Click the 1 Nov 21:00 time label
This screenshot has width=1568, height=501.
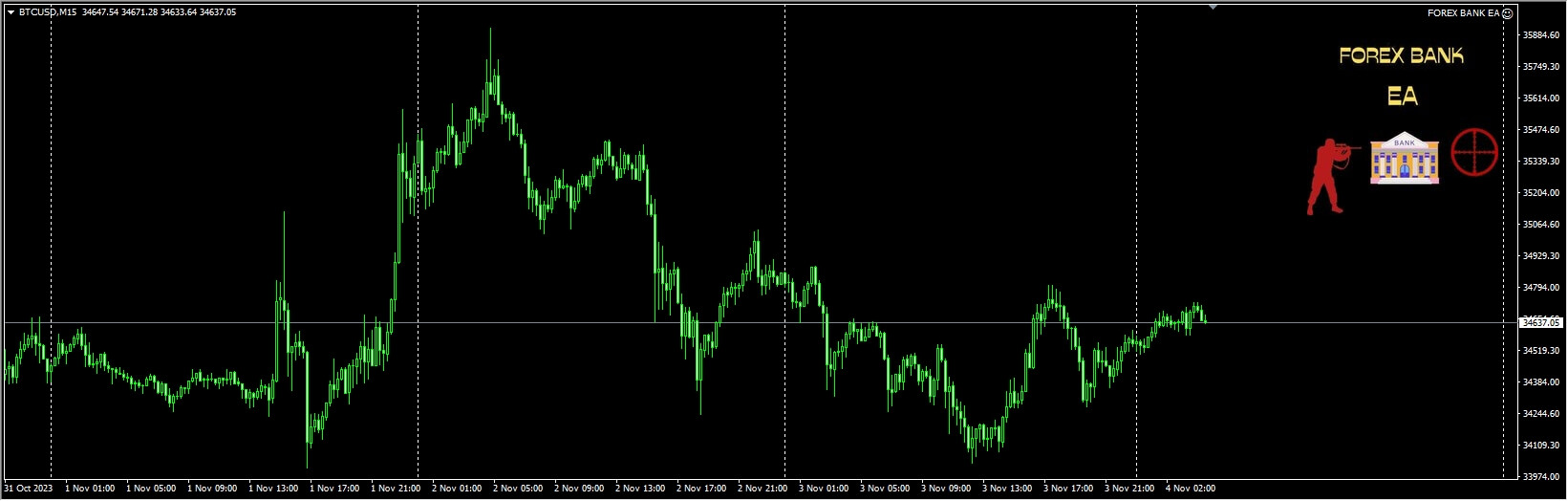[396, 489]
